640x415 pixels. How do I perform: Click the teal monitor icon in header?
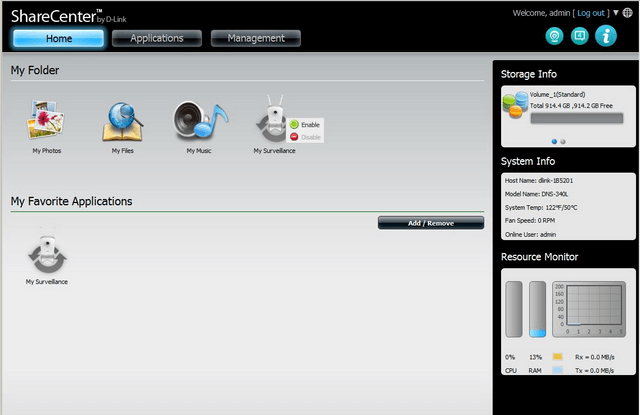click(580, 36)
